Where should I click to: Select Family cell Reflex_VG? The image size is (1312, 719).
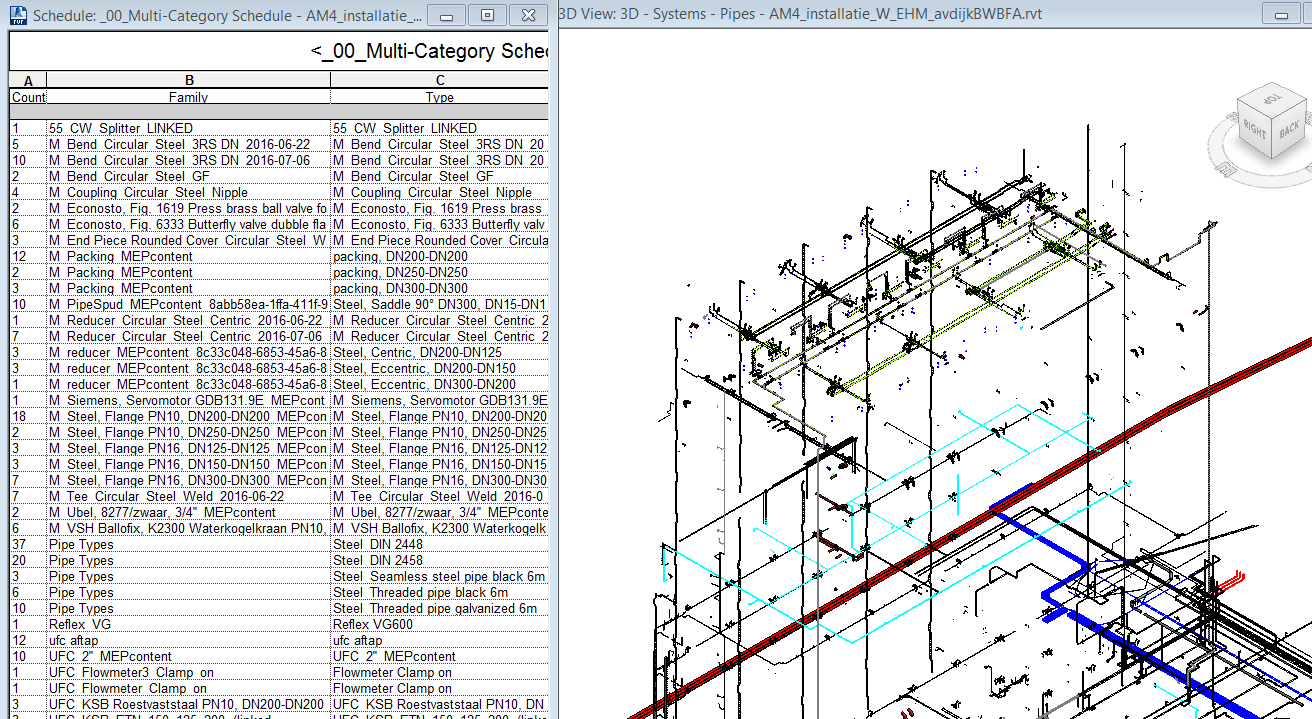click(x=188, y=624)
